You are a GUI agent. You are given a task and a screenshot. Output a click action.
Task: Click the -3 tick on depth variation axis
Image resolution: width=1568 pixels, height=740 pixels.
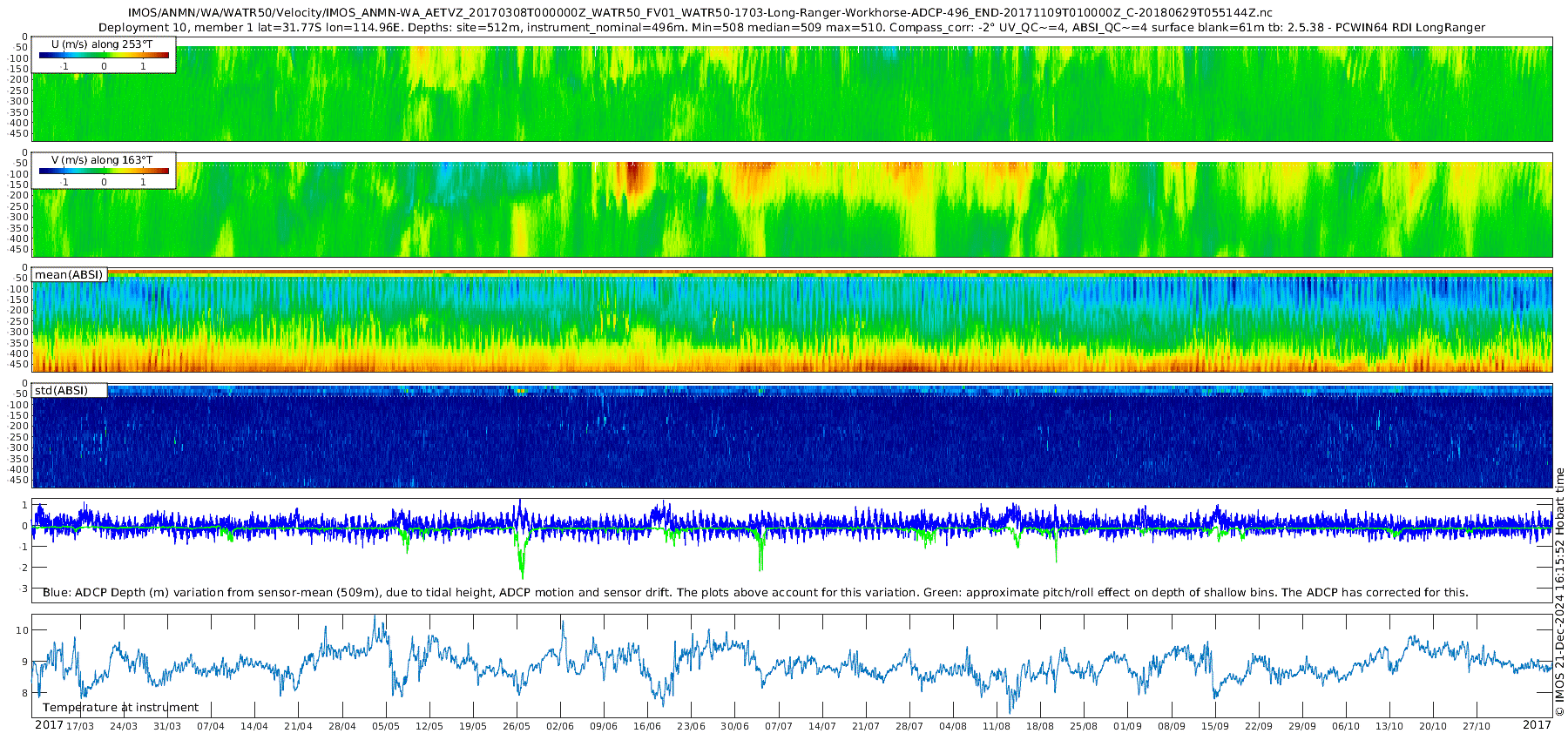[x=24, y=589]
